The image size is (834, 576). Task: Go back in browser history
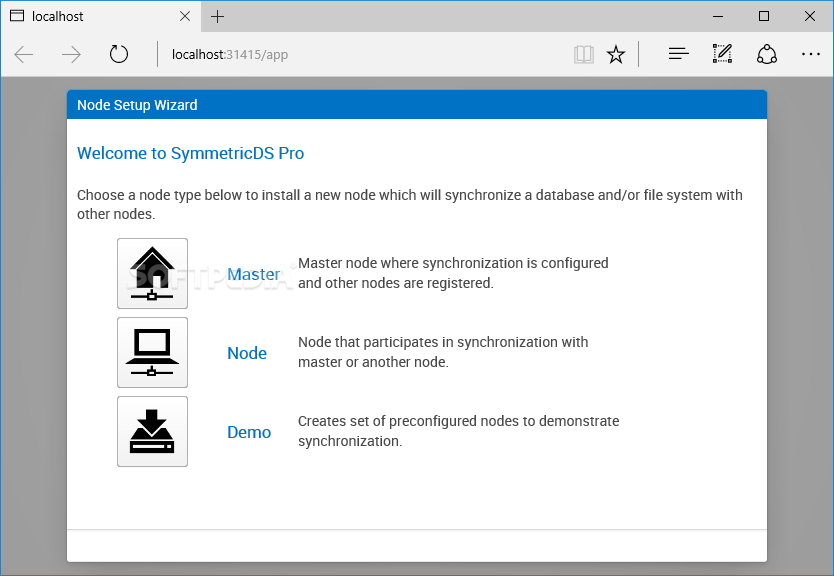click(24, 54)
